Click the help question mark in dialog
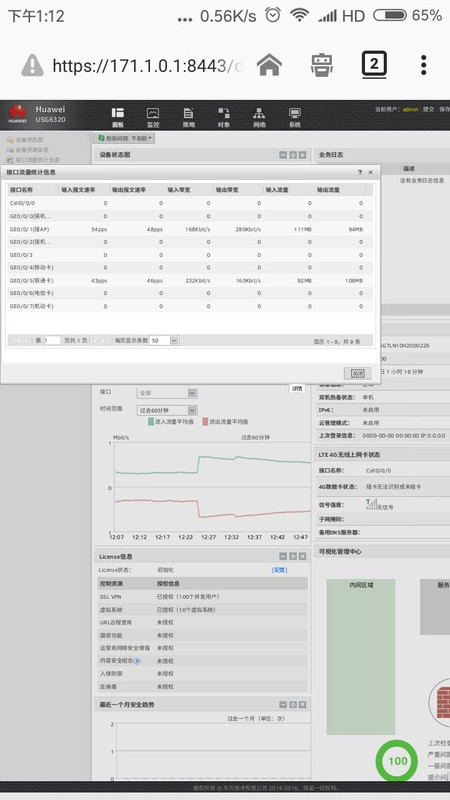This screenshot has height=800, width=450. [360, 172]
